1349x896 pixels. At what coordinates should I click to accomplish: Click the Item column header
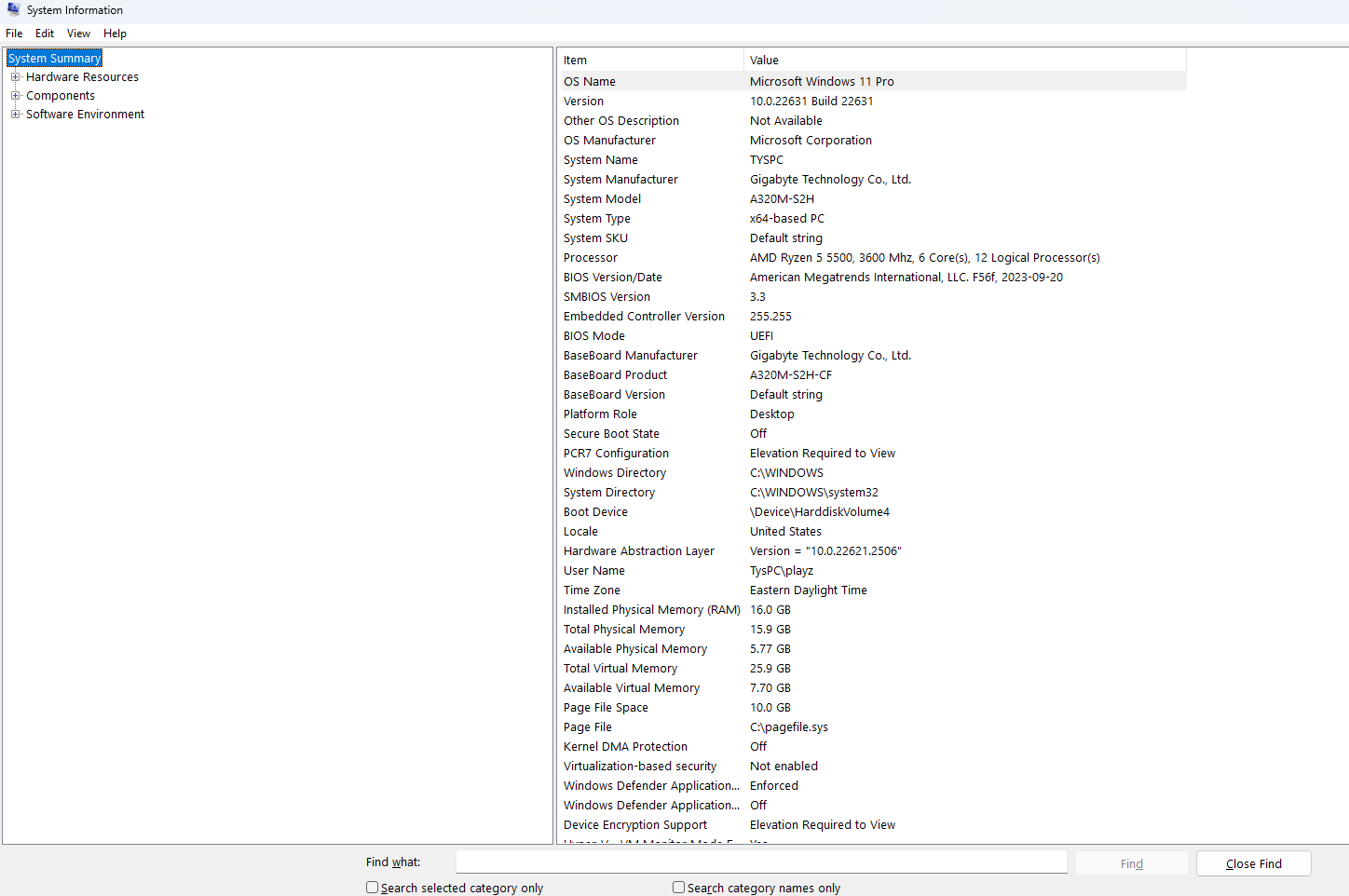coord(650,61)
